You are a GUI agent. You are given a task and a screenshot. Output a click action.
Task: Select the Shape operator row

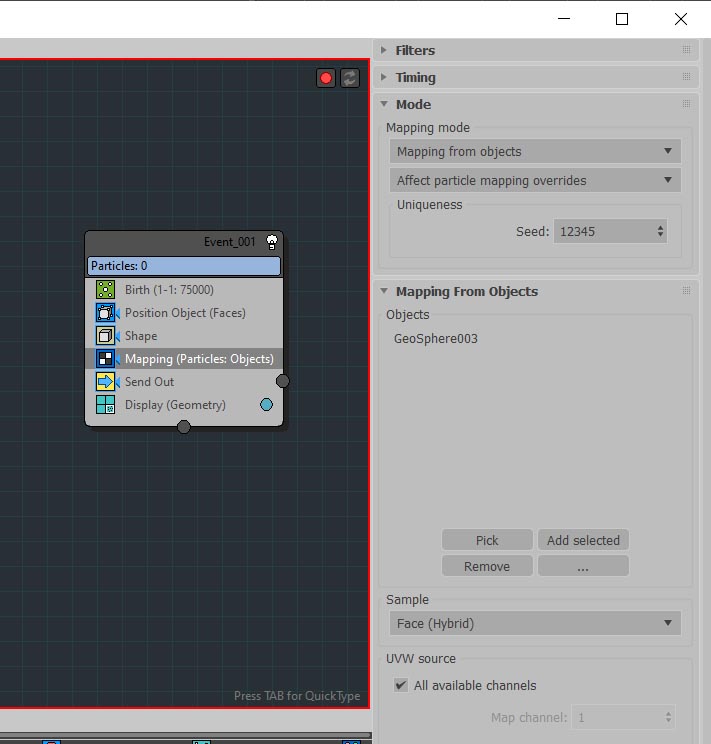pos(184,335)
